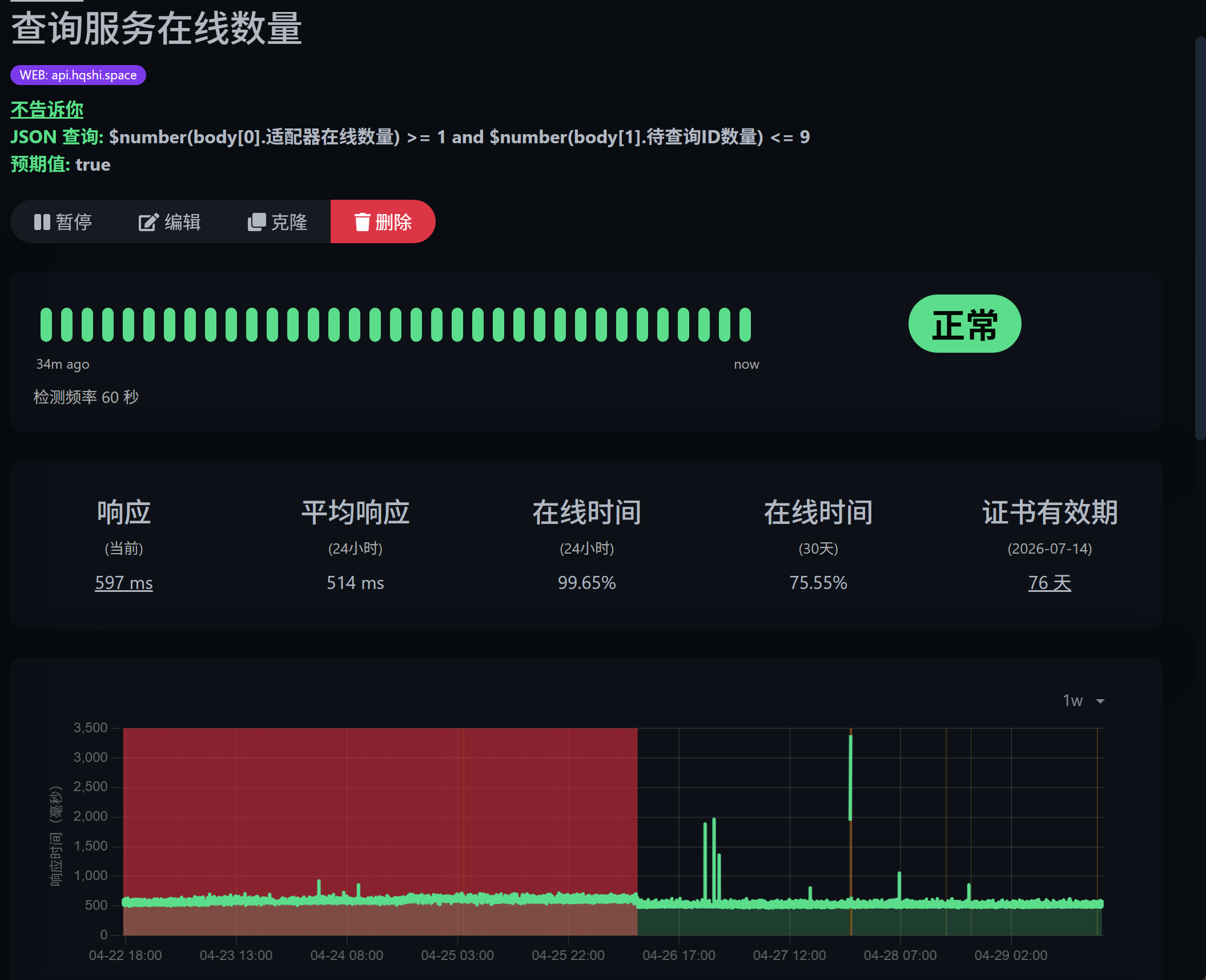
Task: Click the 查询服务在线数量 page title
Action: pos(156,28)
